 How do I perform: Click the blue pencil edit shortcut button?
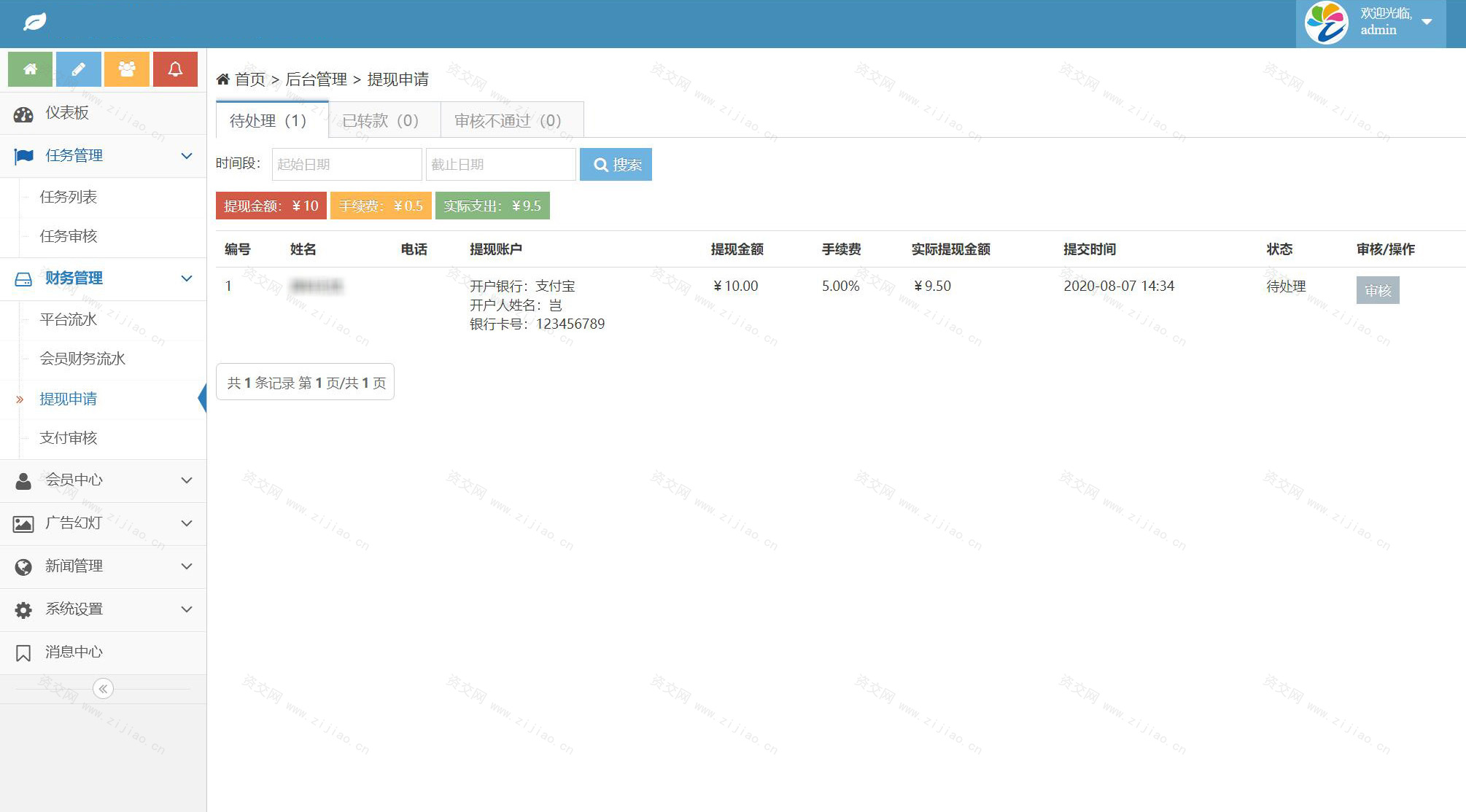[78, 69]
